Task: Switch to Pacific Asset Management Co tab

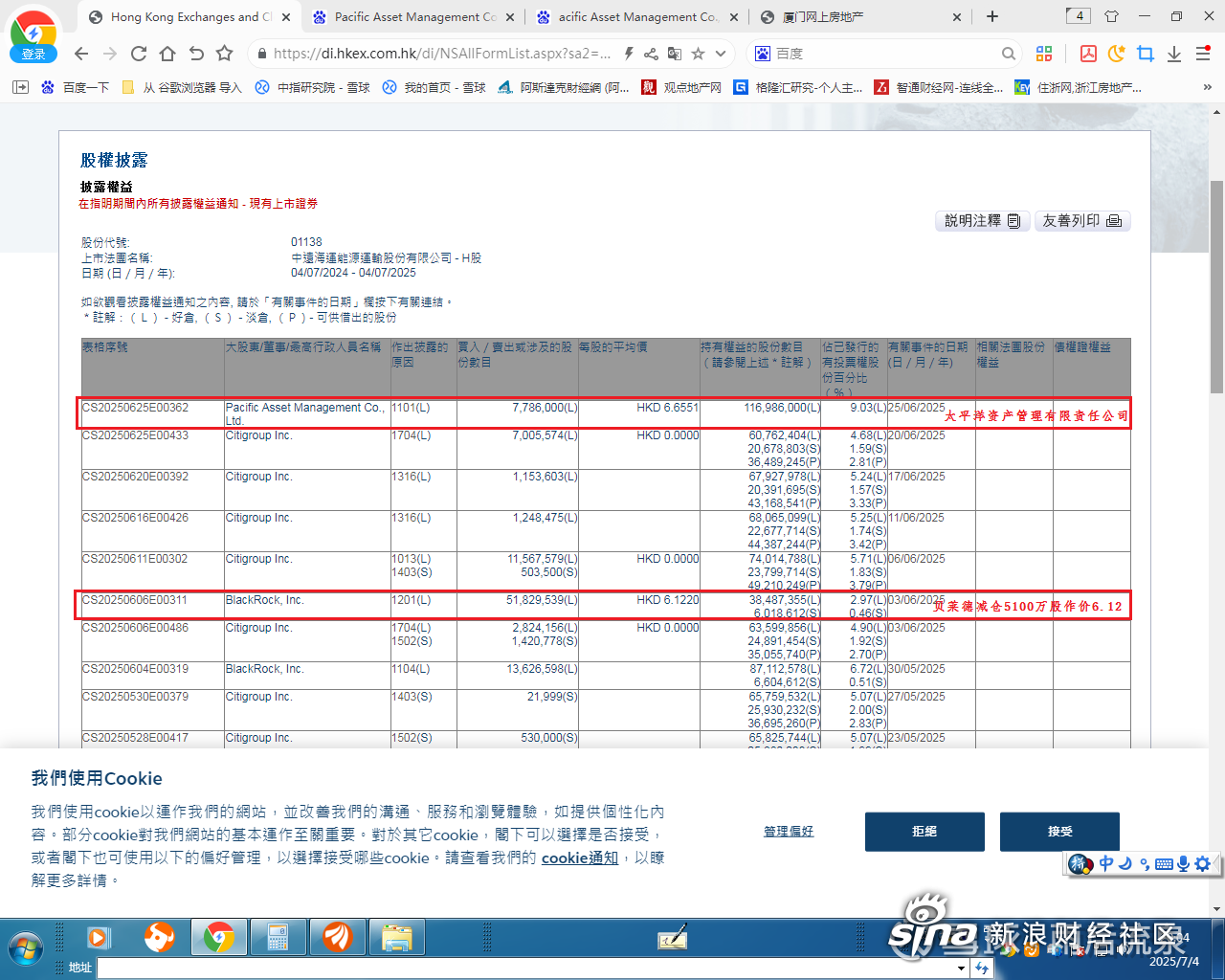Action: [x=413, y=17]
